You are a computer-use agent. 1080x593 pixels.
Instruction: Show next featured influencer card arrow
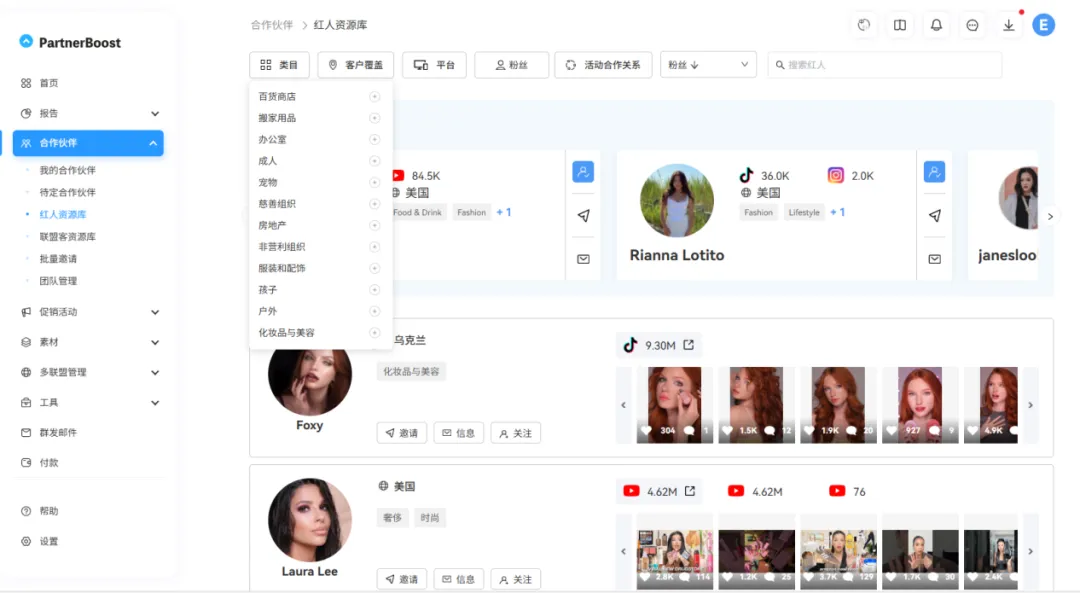pyautogui.click(x=1050, y=216)
